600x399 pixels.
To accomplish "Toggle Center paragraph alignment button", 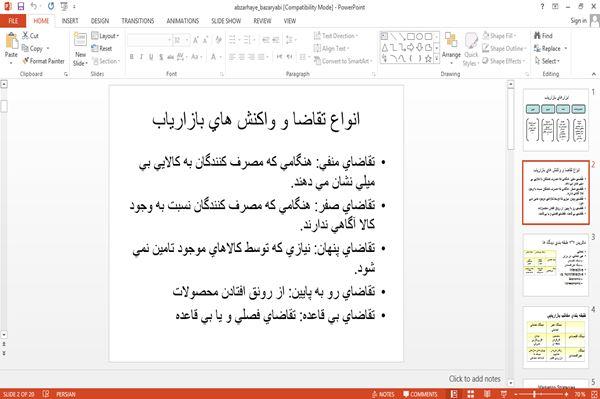I will pyautogui.click(x=242, y=57).
